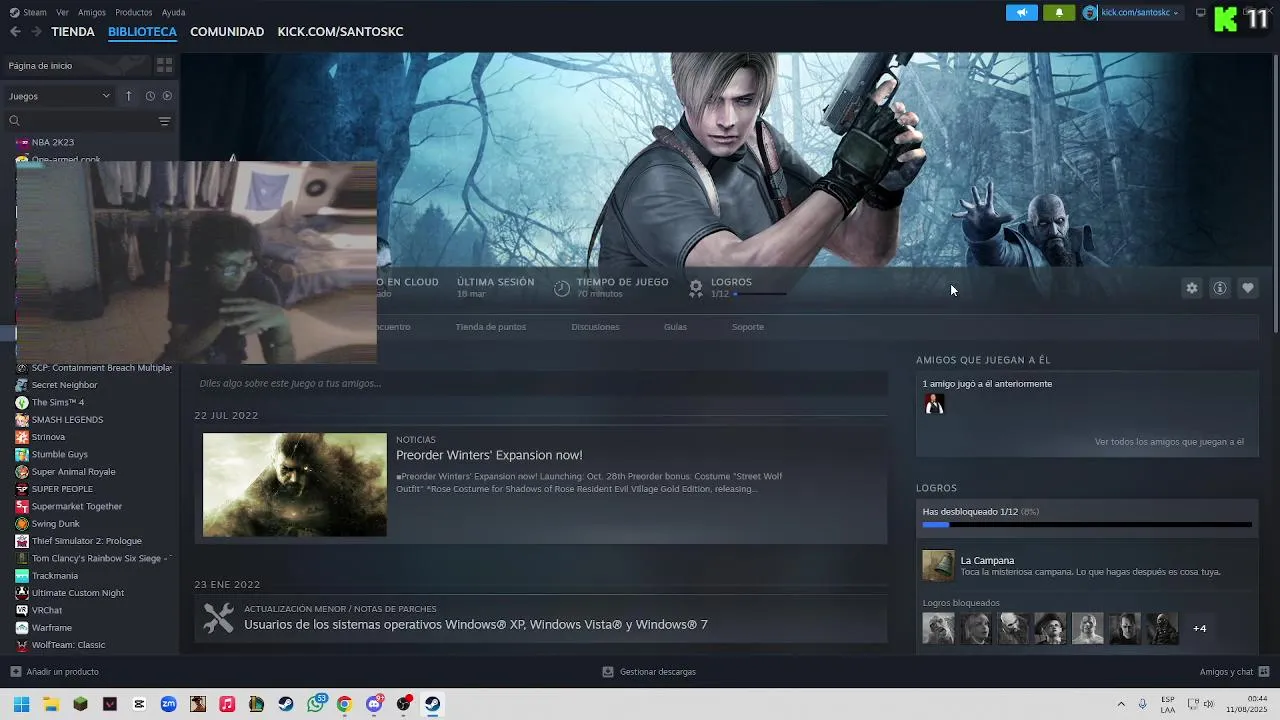Open Discord from taskbar
The image size is (1280, 720).
pyautogui.click(x=374, y=704)
